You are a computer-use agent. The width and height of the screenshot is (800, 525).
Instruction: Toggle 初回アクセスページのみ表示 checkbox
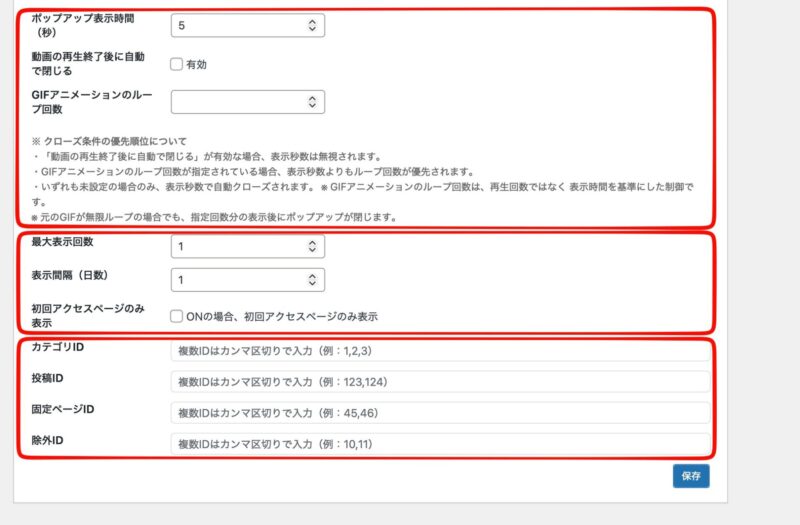[x=176, y=316]
